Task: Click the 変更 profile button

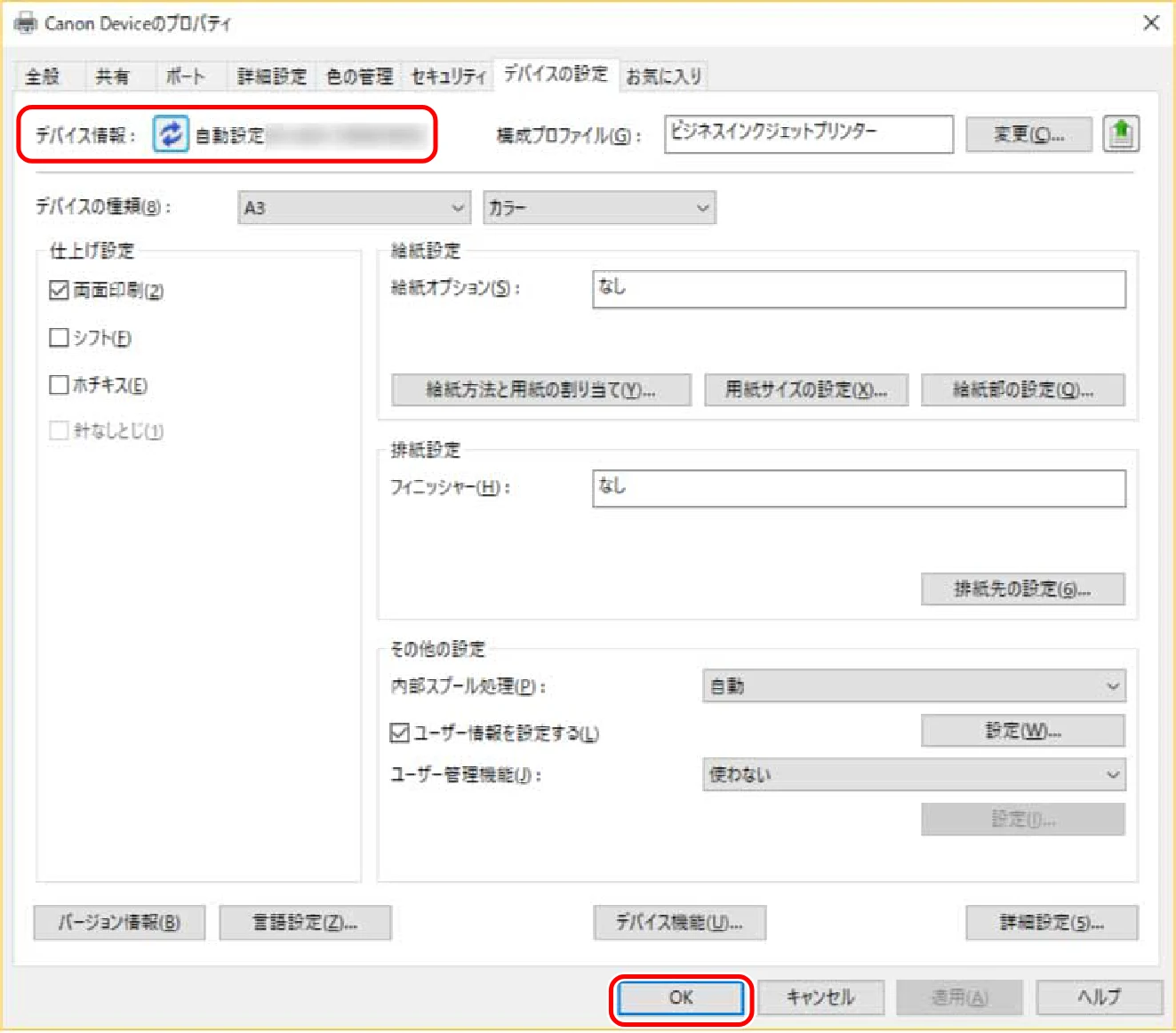Action: coord(1028,134)
